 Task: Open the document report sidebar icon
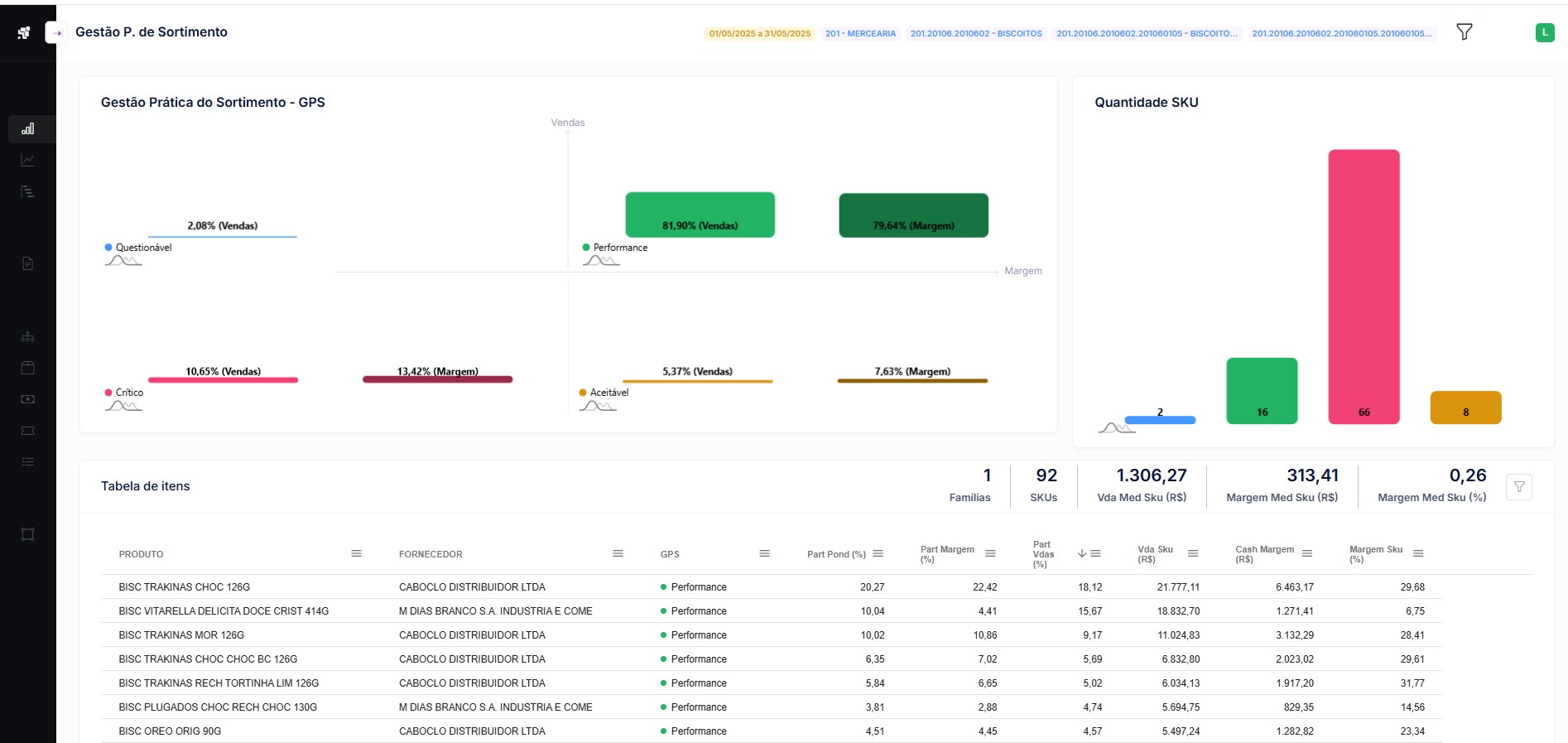point(28,263)
